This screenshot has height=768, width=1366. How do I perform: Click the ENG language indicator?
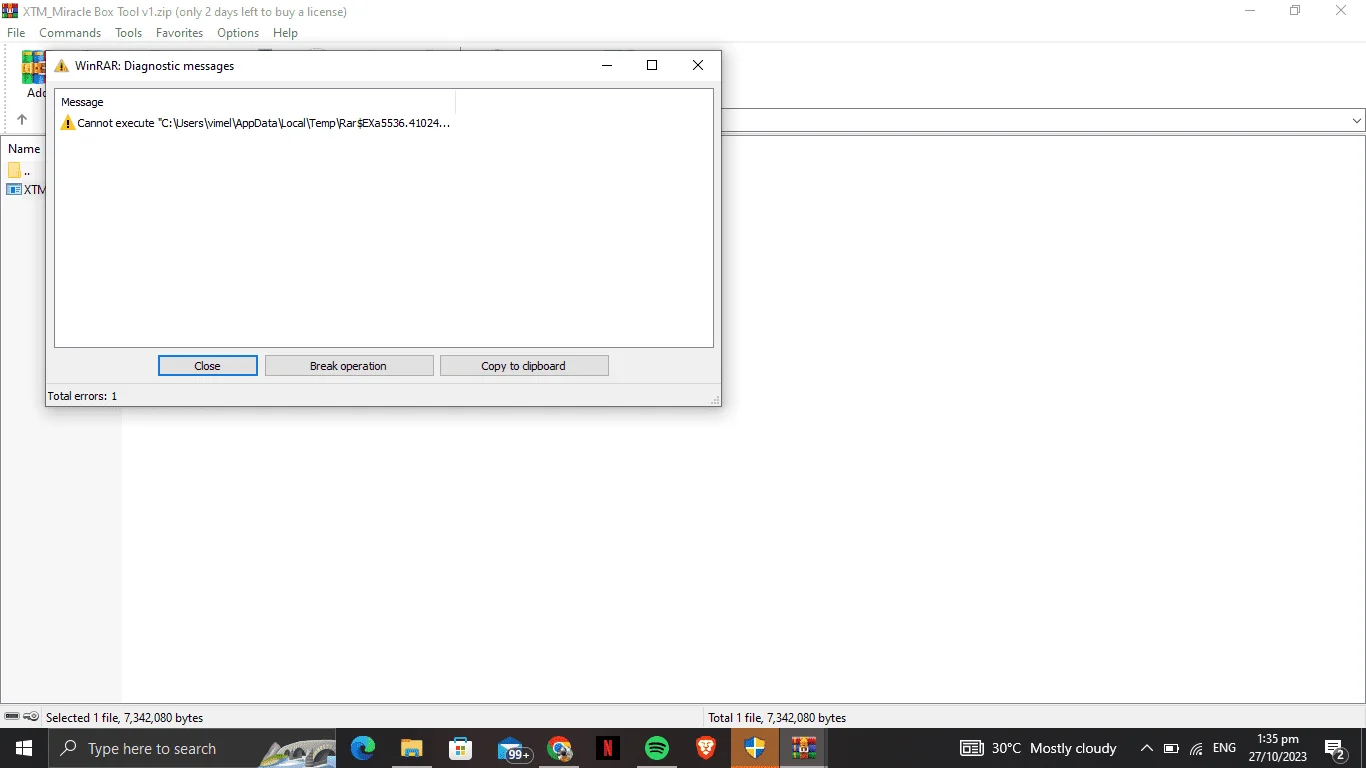(1224, 748)
